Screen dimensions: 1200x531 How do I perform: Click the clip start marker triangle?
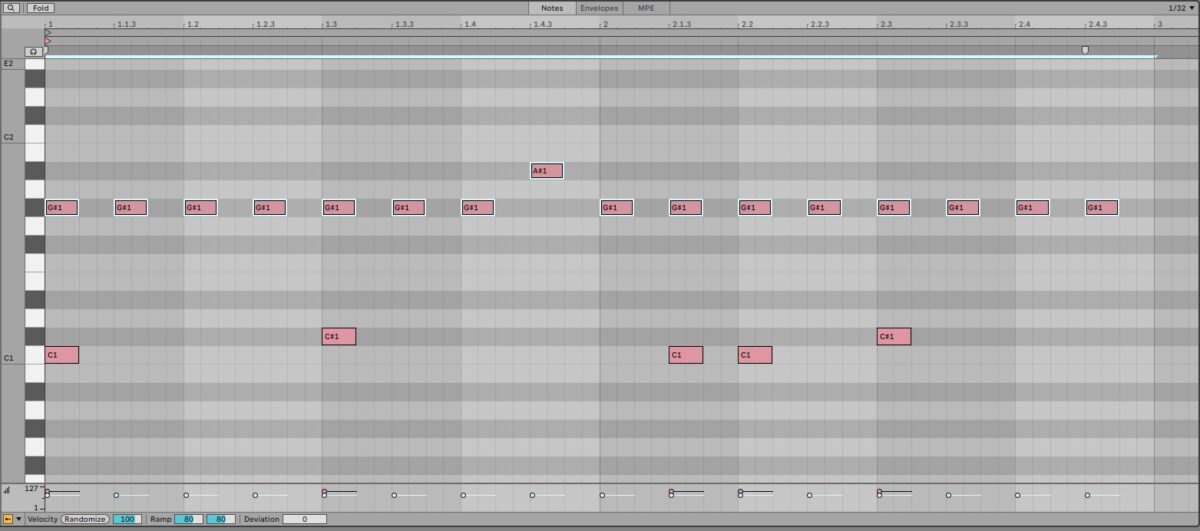(48, 32)
